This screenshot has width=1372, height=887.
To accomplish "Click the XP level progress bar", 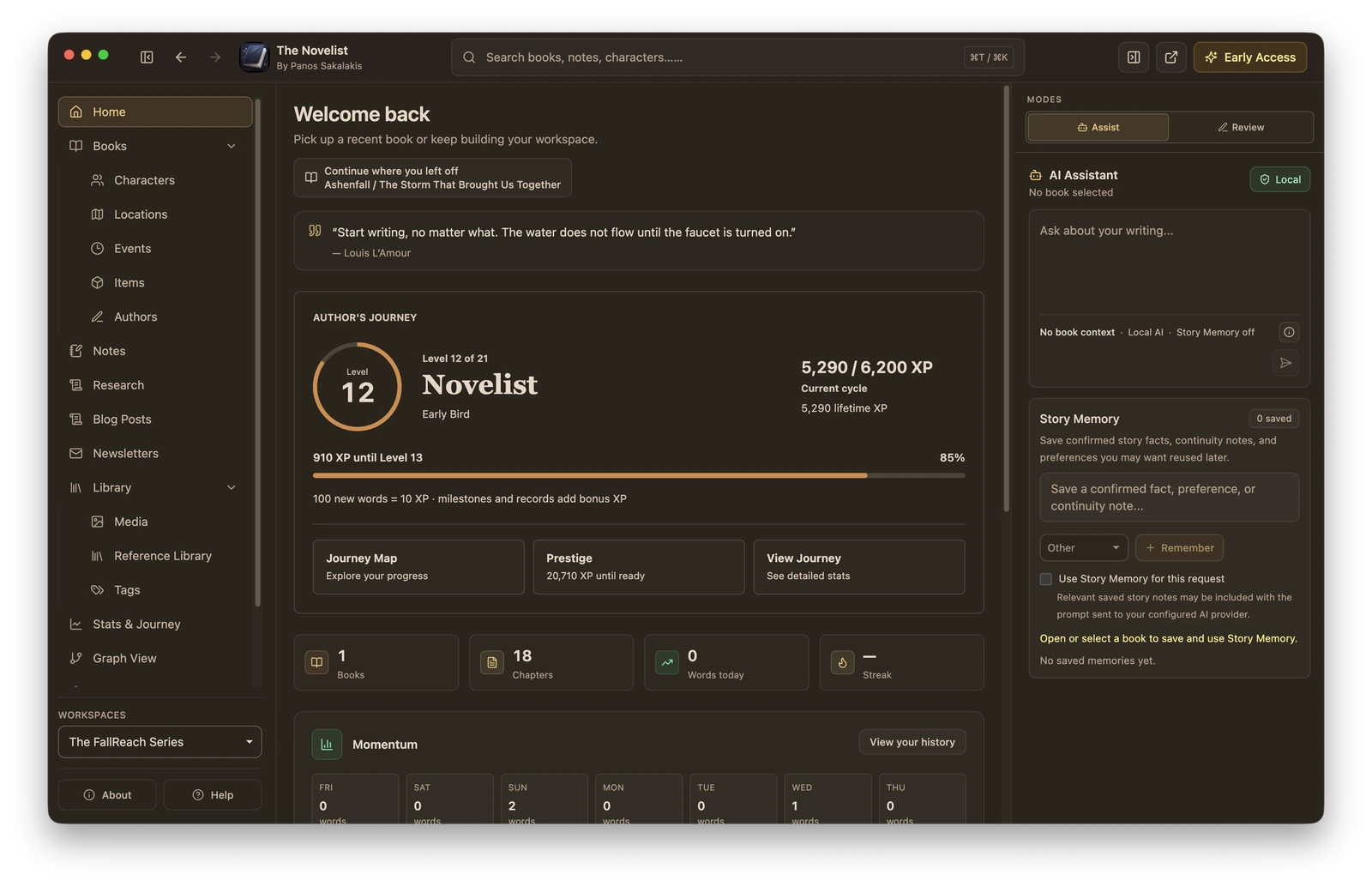I will coord(639,475).
